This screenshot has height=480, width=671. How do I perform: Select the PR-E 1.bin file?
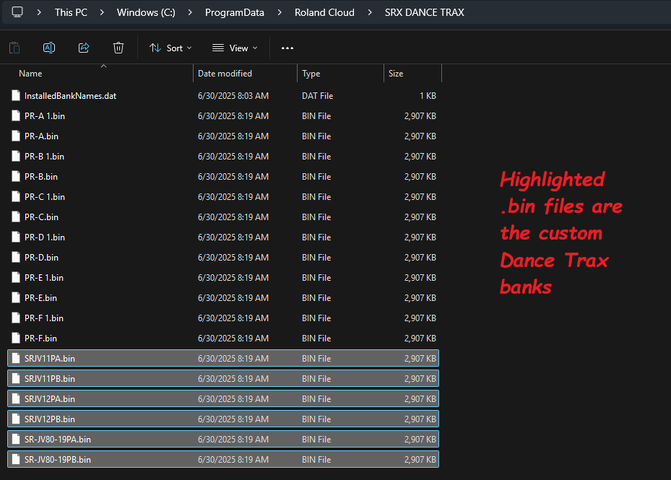[x=223, y=278]
